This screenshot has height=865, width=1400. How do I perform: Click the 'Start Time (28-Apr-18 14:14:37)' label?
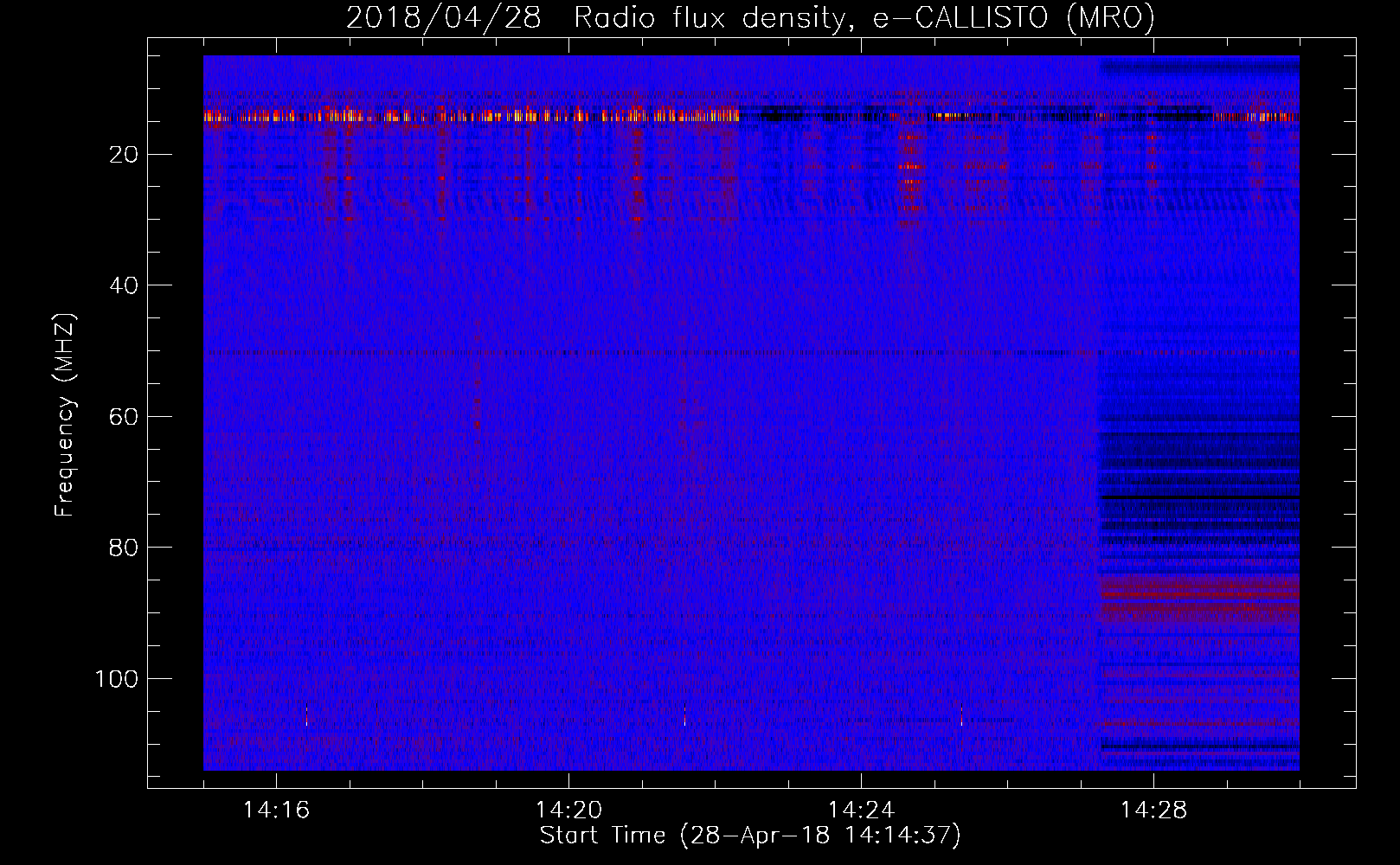(750, 836)
